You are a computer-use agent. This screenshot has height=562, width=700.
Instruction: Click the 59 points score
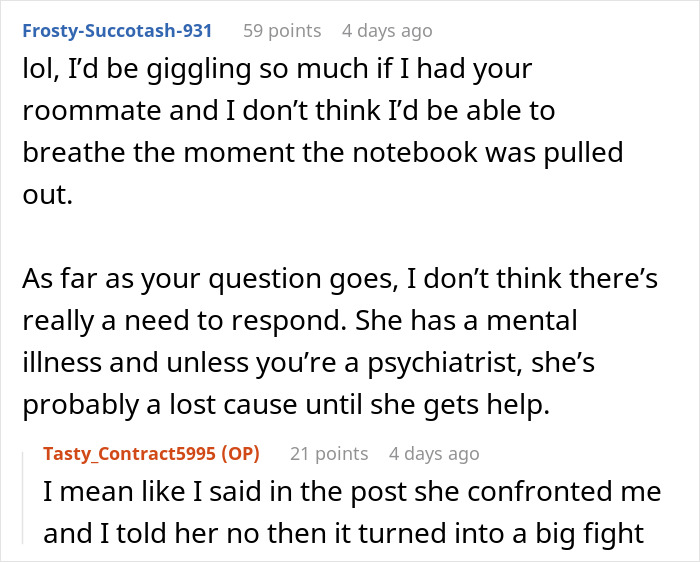pyautogui.click(x=282, y=31)
